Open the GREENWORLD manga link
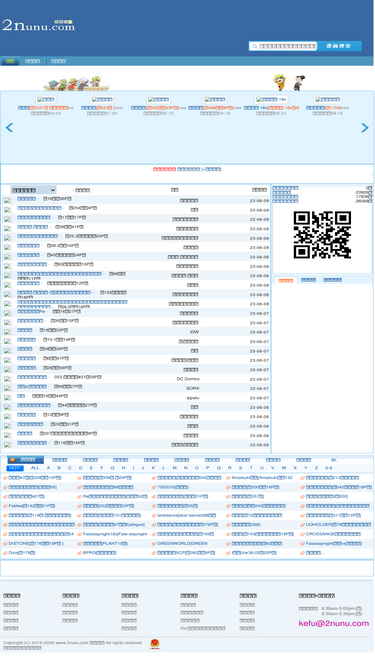 coord(182,544)
